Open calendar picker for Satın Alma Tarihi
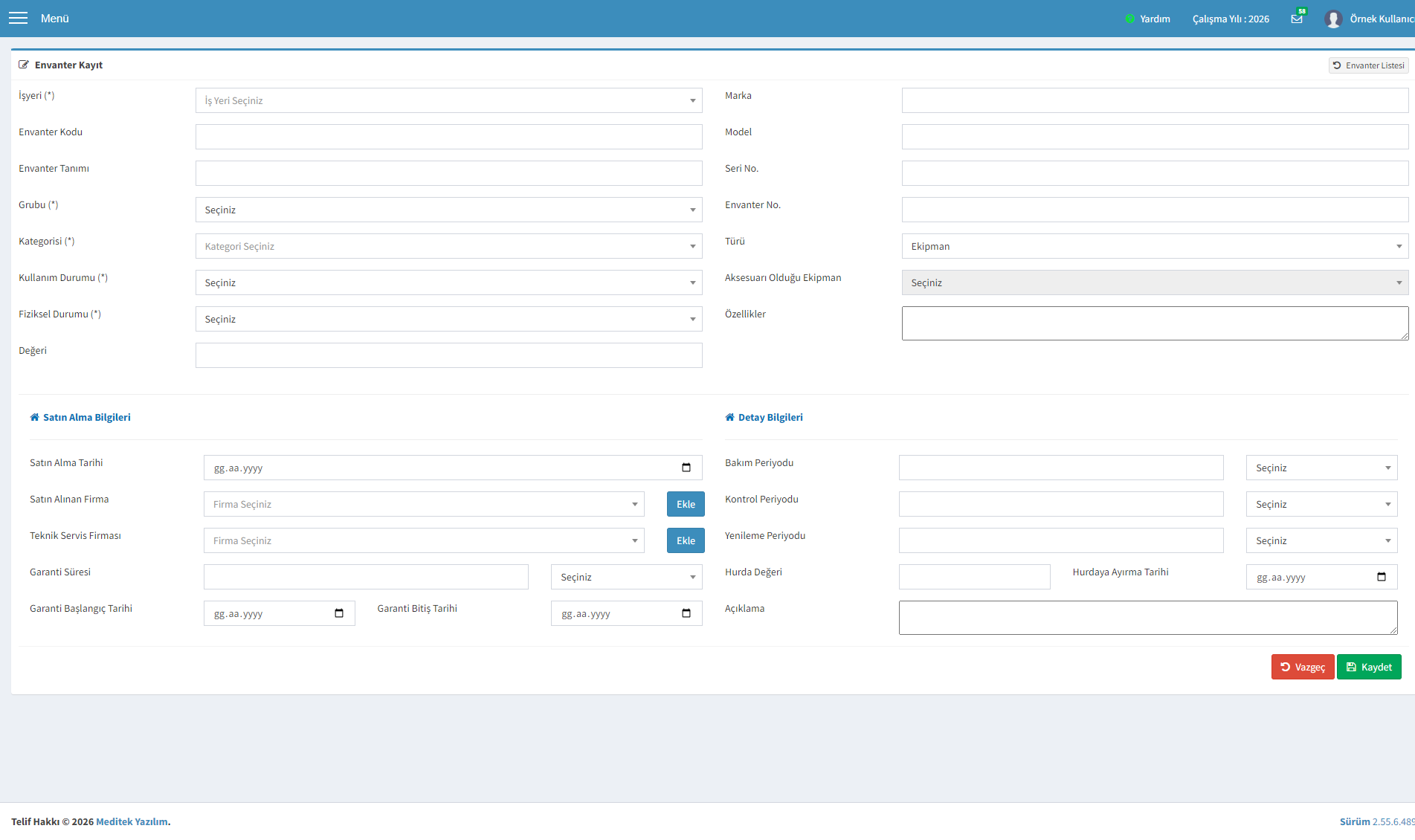 pyautogui.click(x=686, y=468)
